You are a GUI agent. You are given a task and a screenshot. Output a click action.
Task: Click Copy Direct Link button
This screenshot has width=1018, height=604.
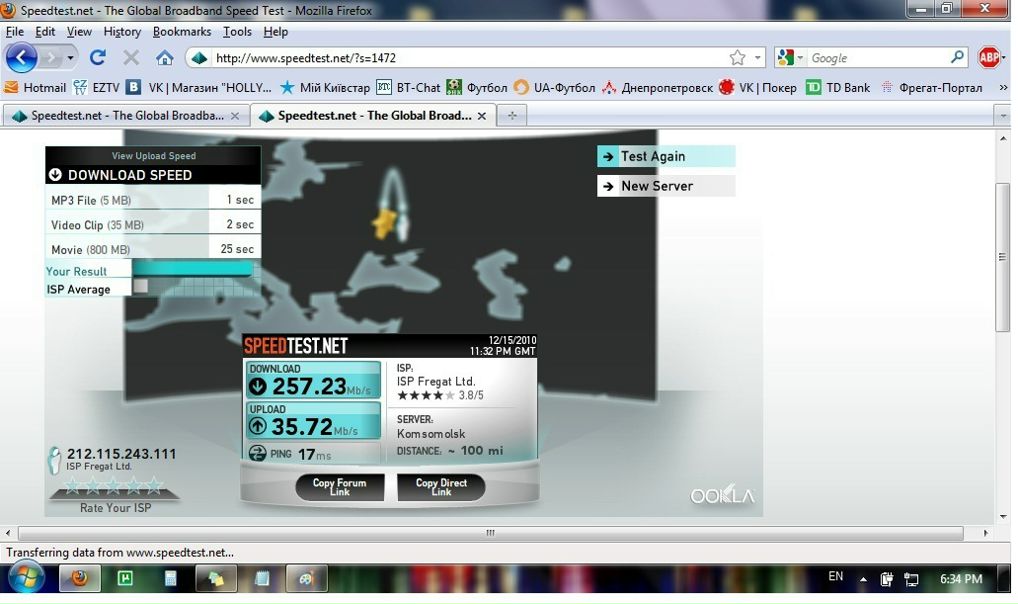(441, 487)
